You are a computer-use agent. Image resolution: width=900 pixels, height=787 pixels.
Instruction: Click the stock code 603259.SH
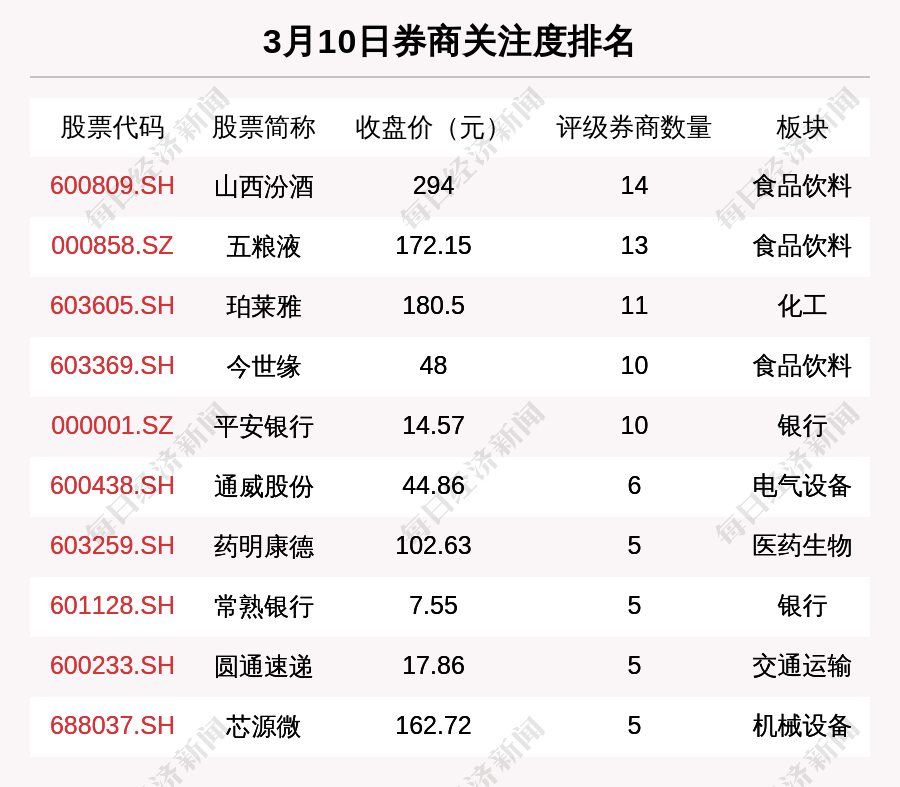[112, 546]
